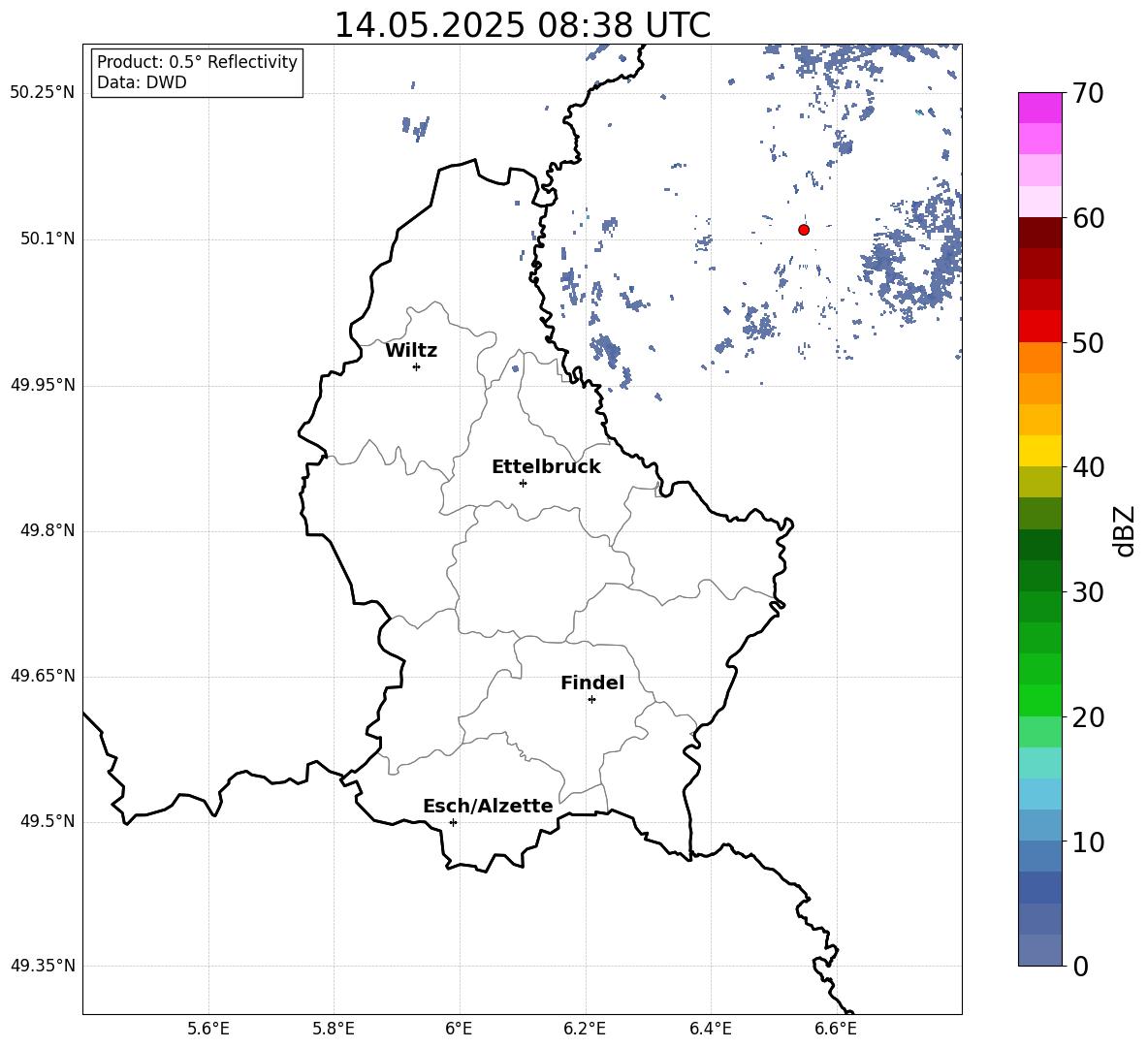
Task: Click the yellow swatch just above 40 dBZ
Action: tap(1040, 451)
